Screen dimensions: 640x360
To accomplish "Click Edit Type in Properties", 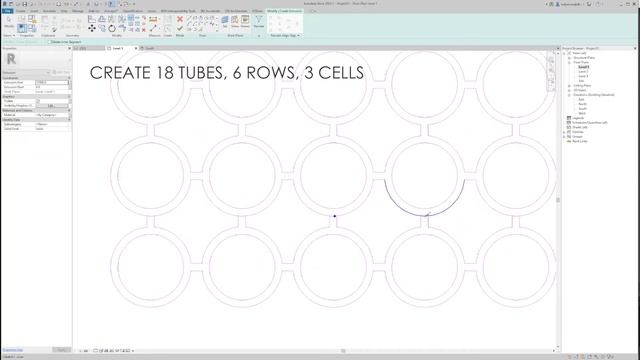I will pos(61,73).
